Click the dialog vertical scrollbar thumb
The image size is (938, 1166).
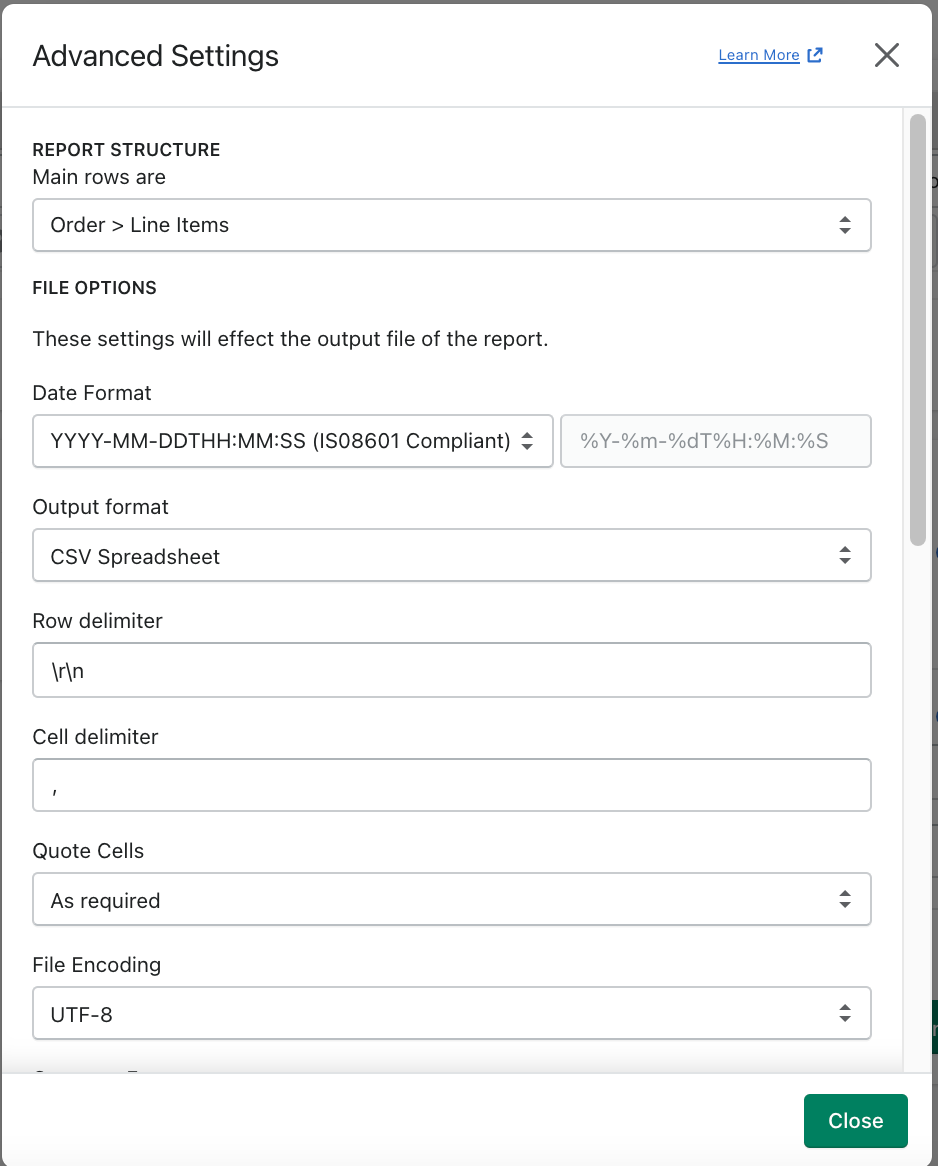pos(918,330)
